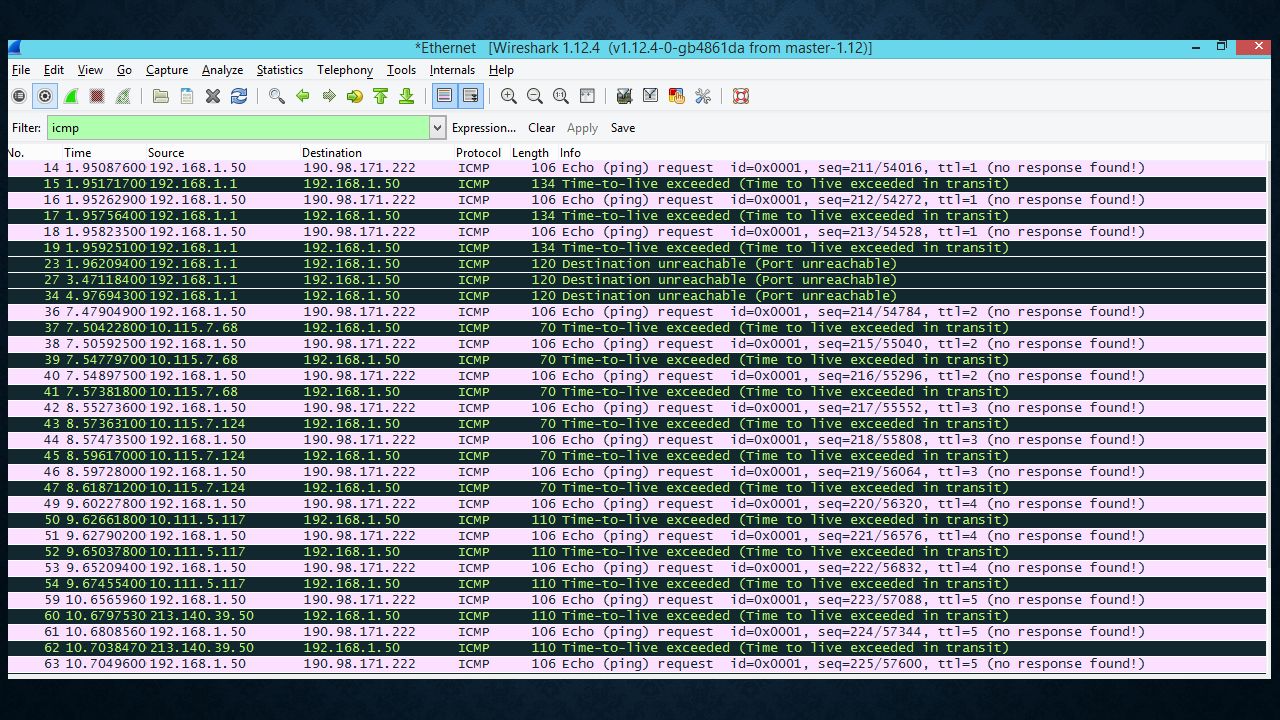Zoom in on packet text
The image size is (1280, 720).
coord(508,96)
